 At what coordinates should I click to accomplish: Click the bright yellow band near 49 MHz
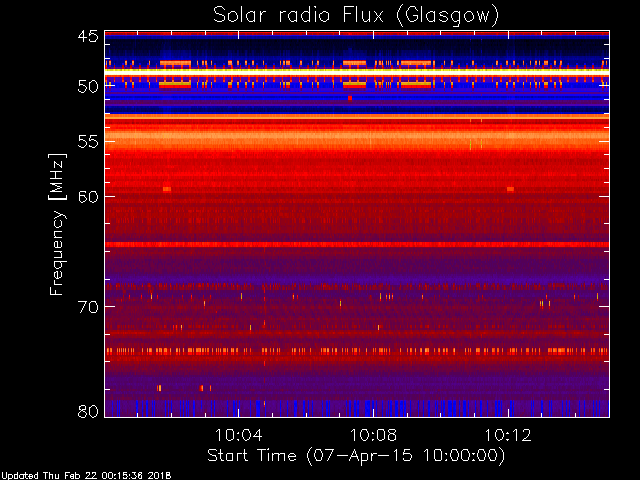(x=357, y=72)
